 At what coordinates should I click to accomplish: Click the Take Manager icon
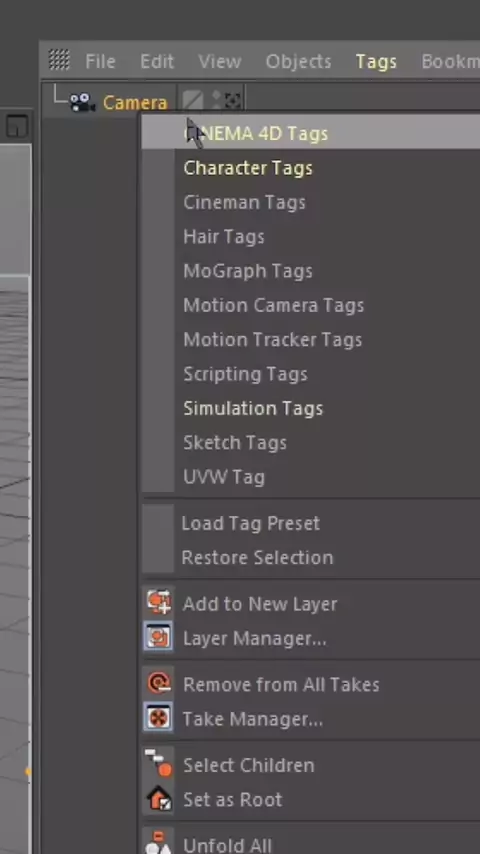point(159,718)
